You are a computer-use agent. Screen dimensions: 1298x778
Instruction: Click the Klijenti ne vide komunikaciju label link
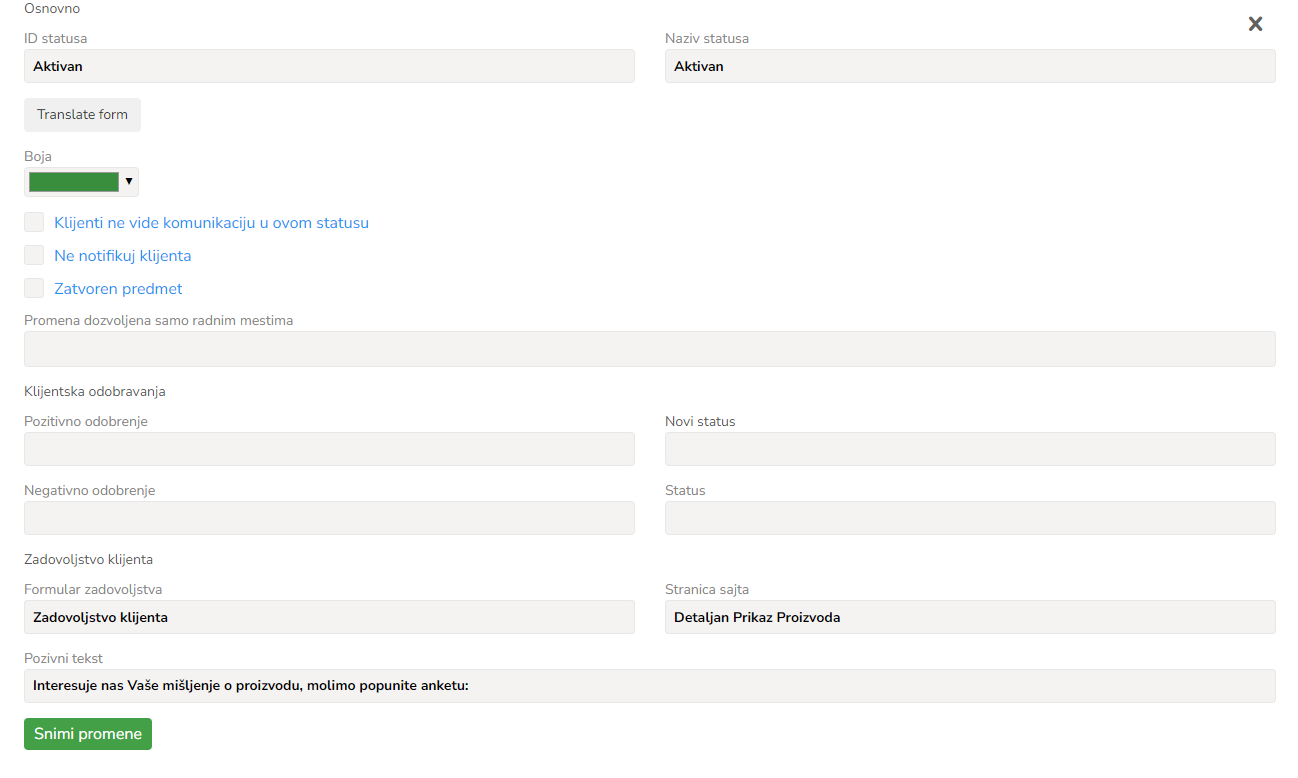click(211, 223)
